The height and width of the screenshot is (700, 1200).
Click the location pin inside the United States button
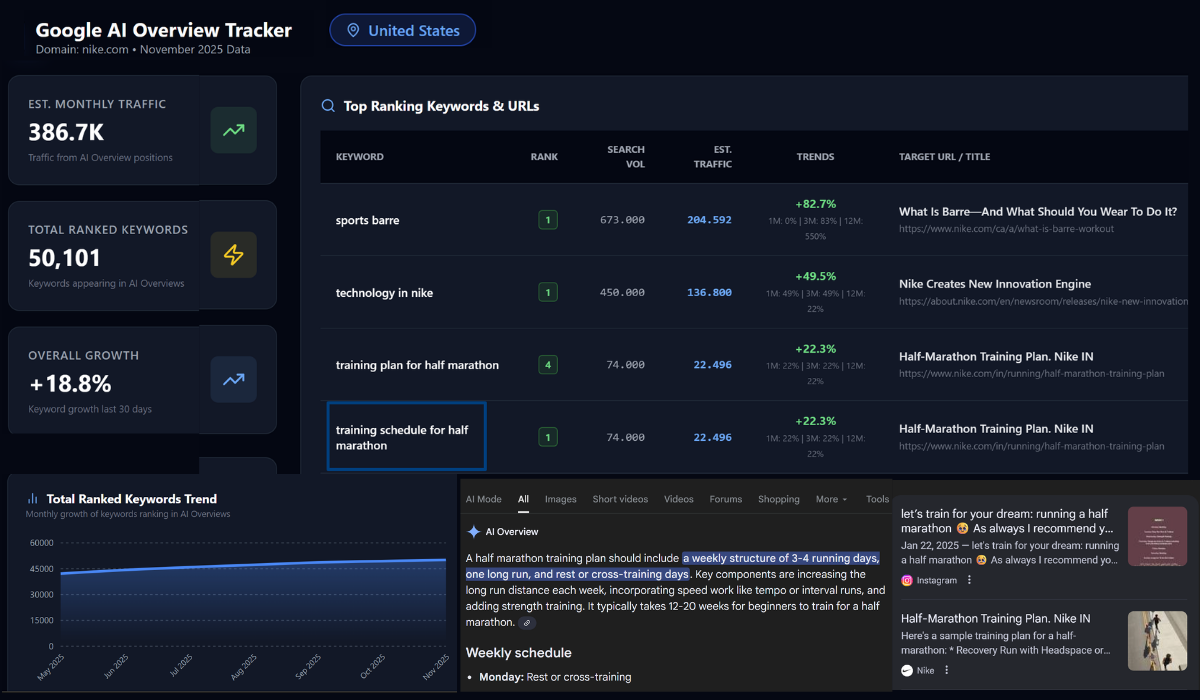(353, 30)
